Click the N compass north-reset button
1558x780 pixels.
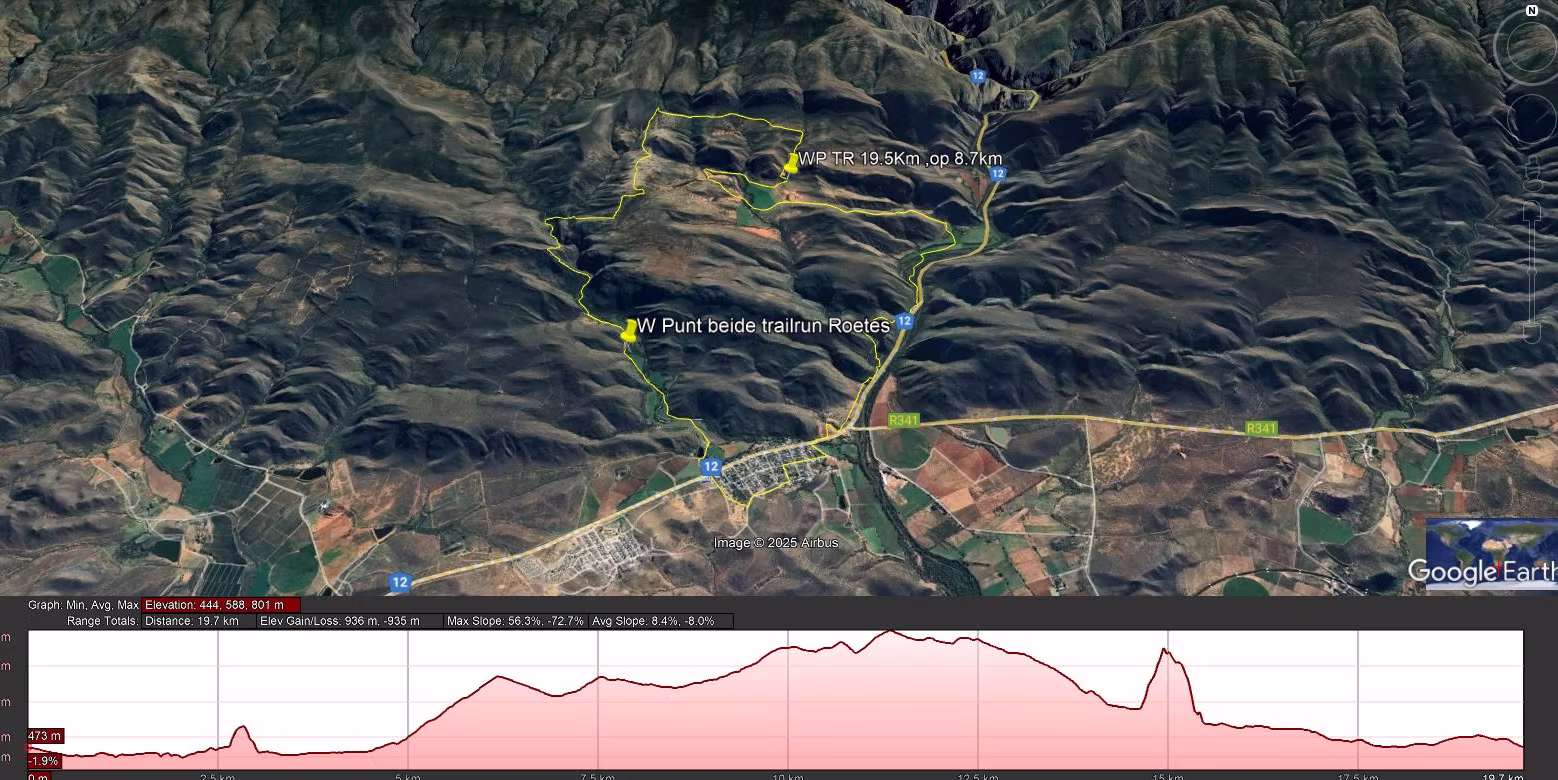pyautogui.click(x=1532, y=10)
